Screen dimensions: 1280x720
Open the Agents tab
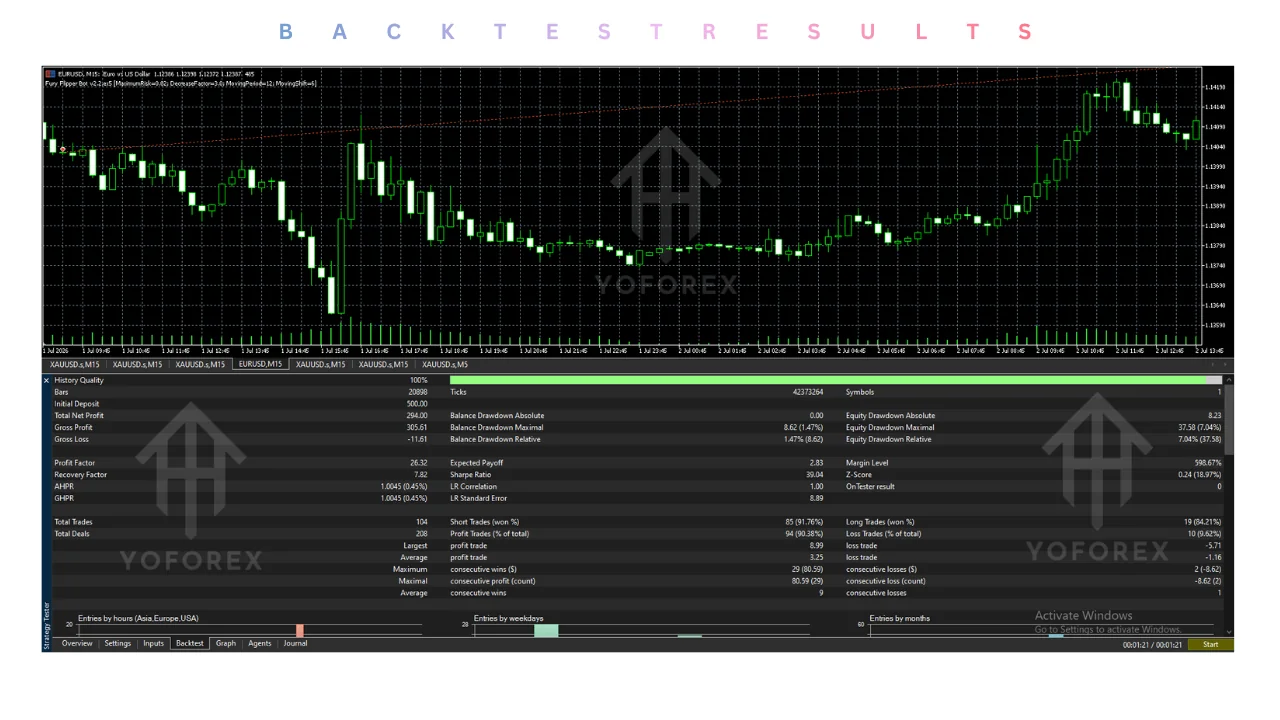(260, 644)
